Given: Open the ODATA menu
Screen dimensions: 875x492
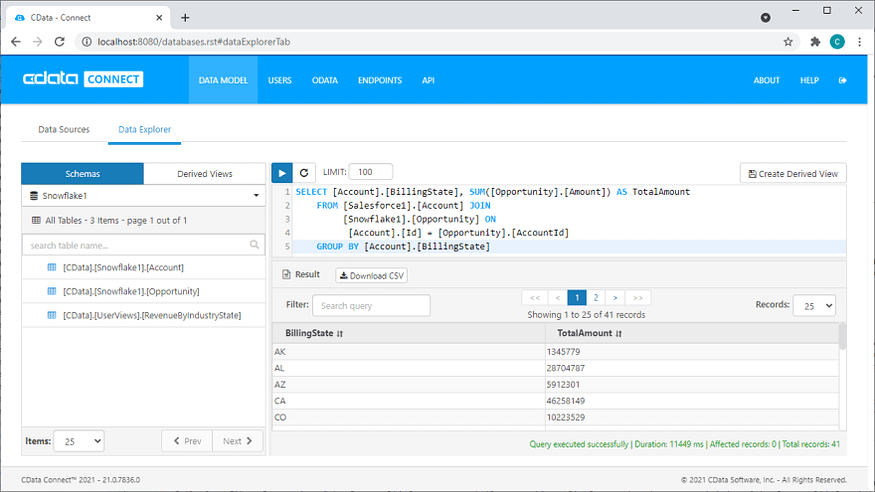Looking at the screenshot, I should tap(325, 80).
